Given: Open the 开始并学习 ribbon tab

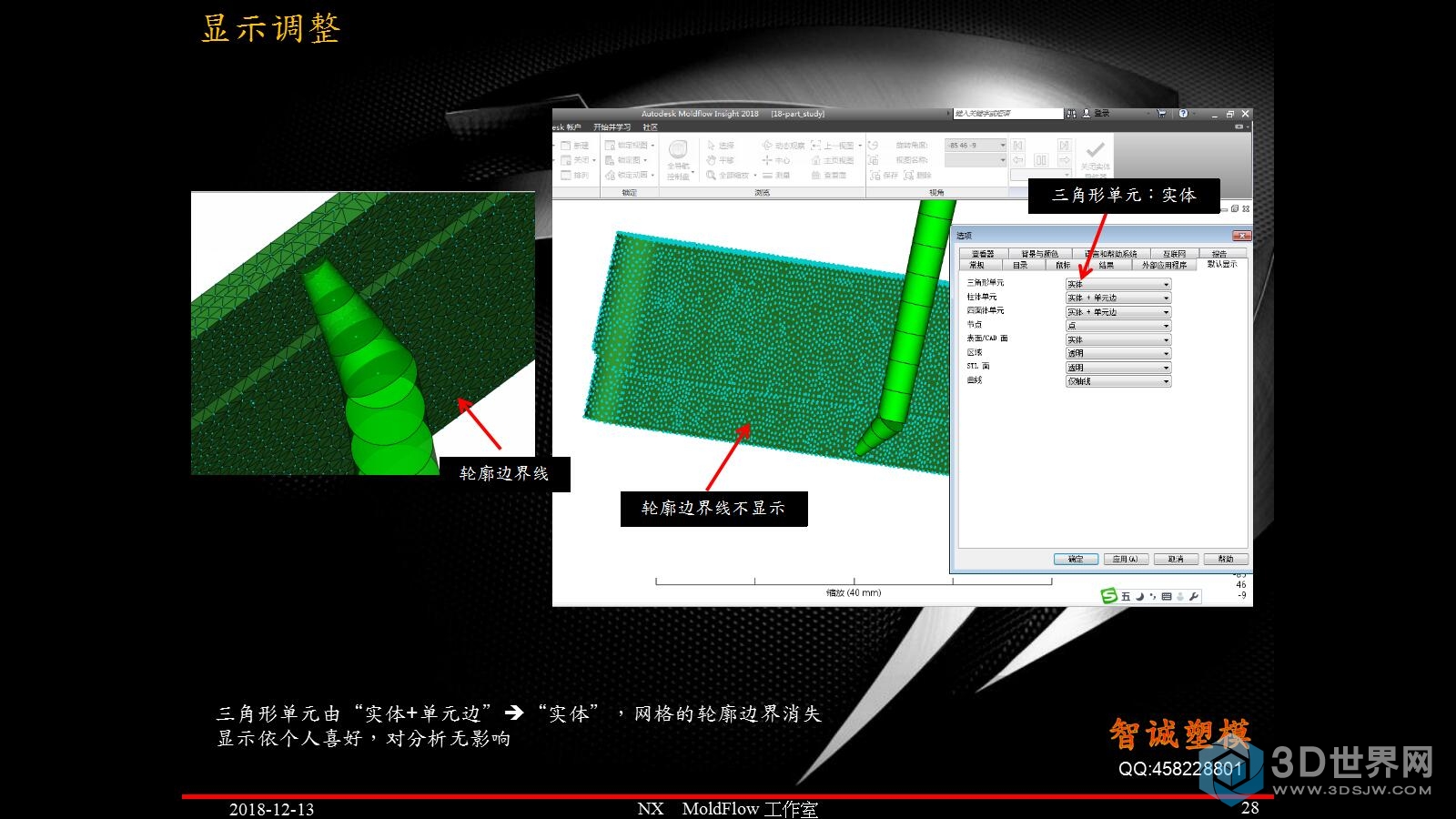Looking at the screenshot, I should [x=612, y=127].
